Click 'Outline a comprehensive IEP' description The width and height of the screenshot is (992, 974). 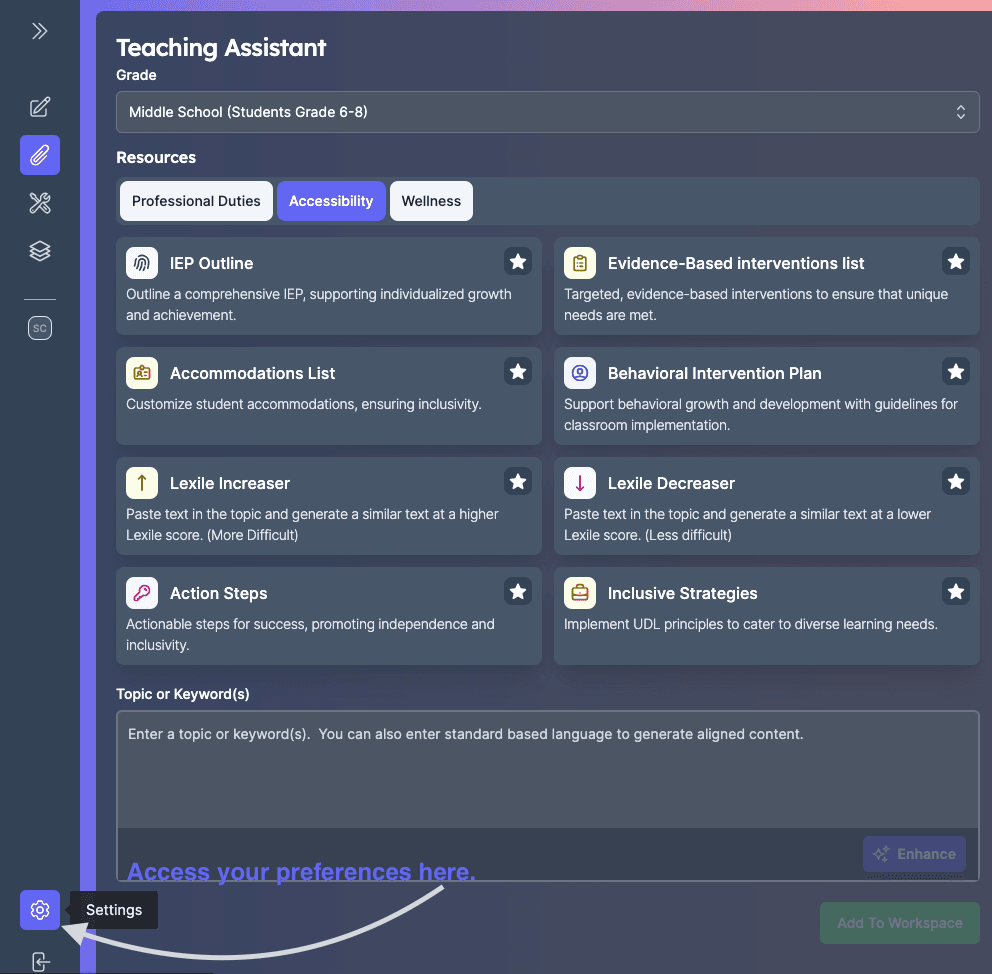pyautogui.click(x=319, y=305)
